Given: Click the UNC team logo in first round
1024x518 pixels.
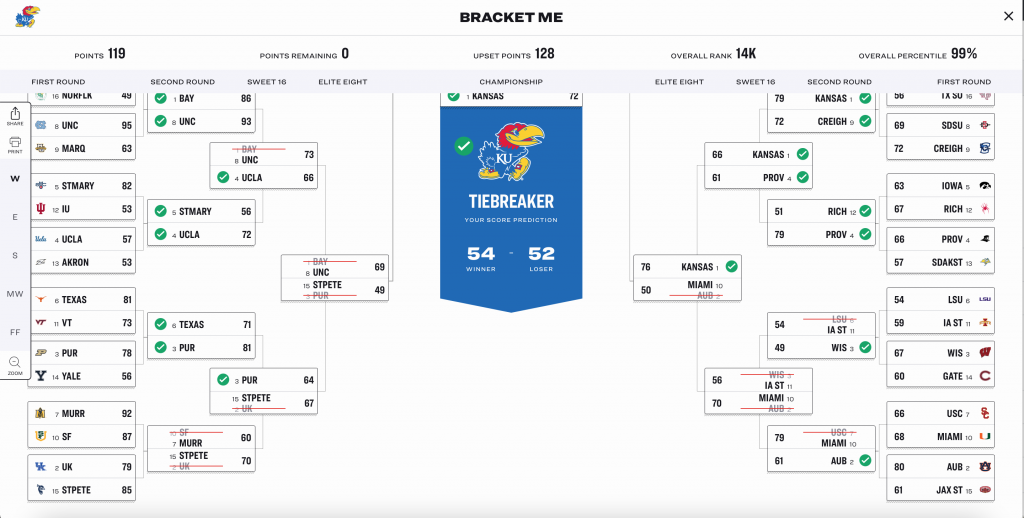Looking at the screenshot, I should pos(41,126).
